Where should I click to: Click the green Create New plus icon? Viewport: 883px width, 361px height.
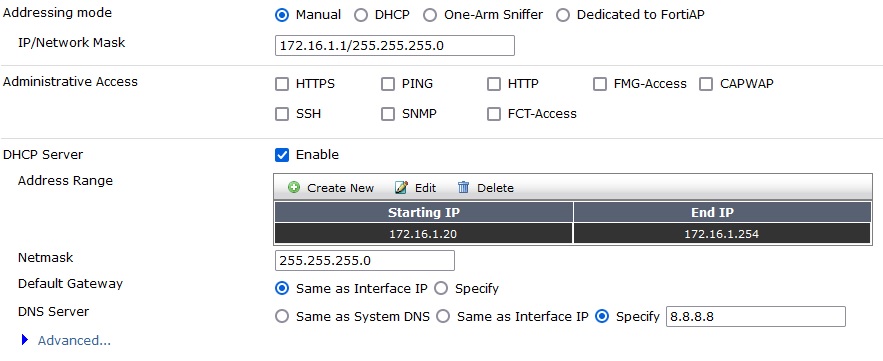pyautogui.click(x=293, y=188)
